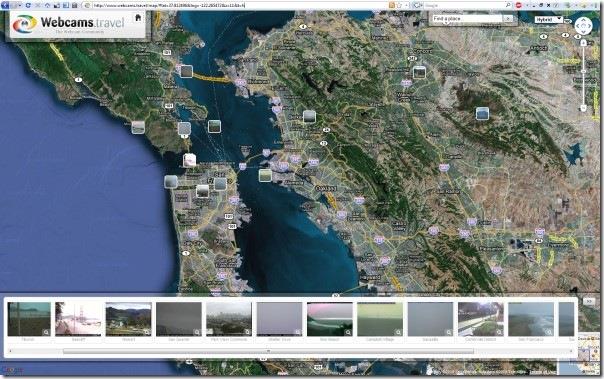
Task: Open webcam marker near Concord
Action: click(419, 72)
